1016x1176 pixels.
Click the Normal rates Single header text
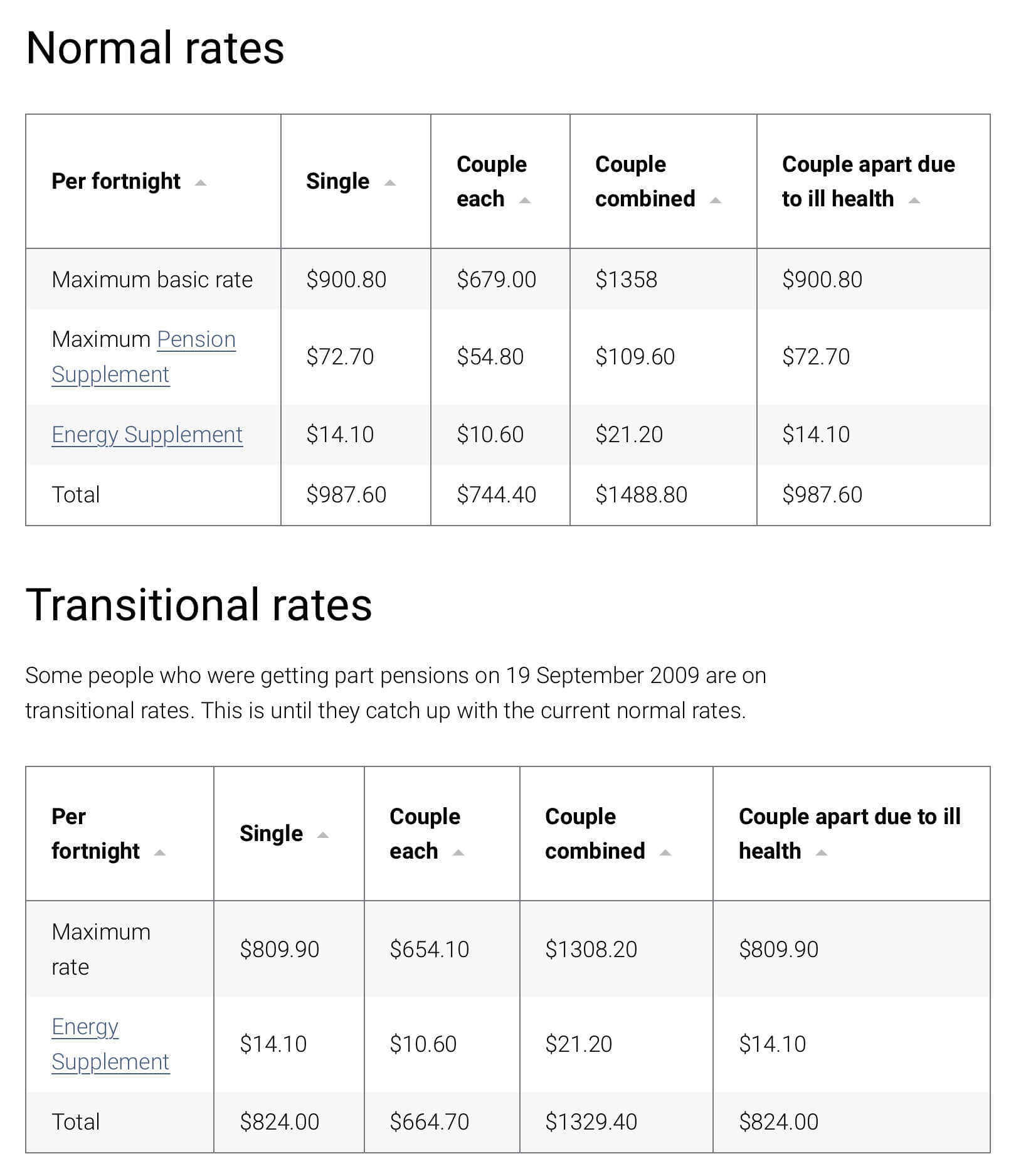click(337, 181)
